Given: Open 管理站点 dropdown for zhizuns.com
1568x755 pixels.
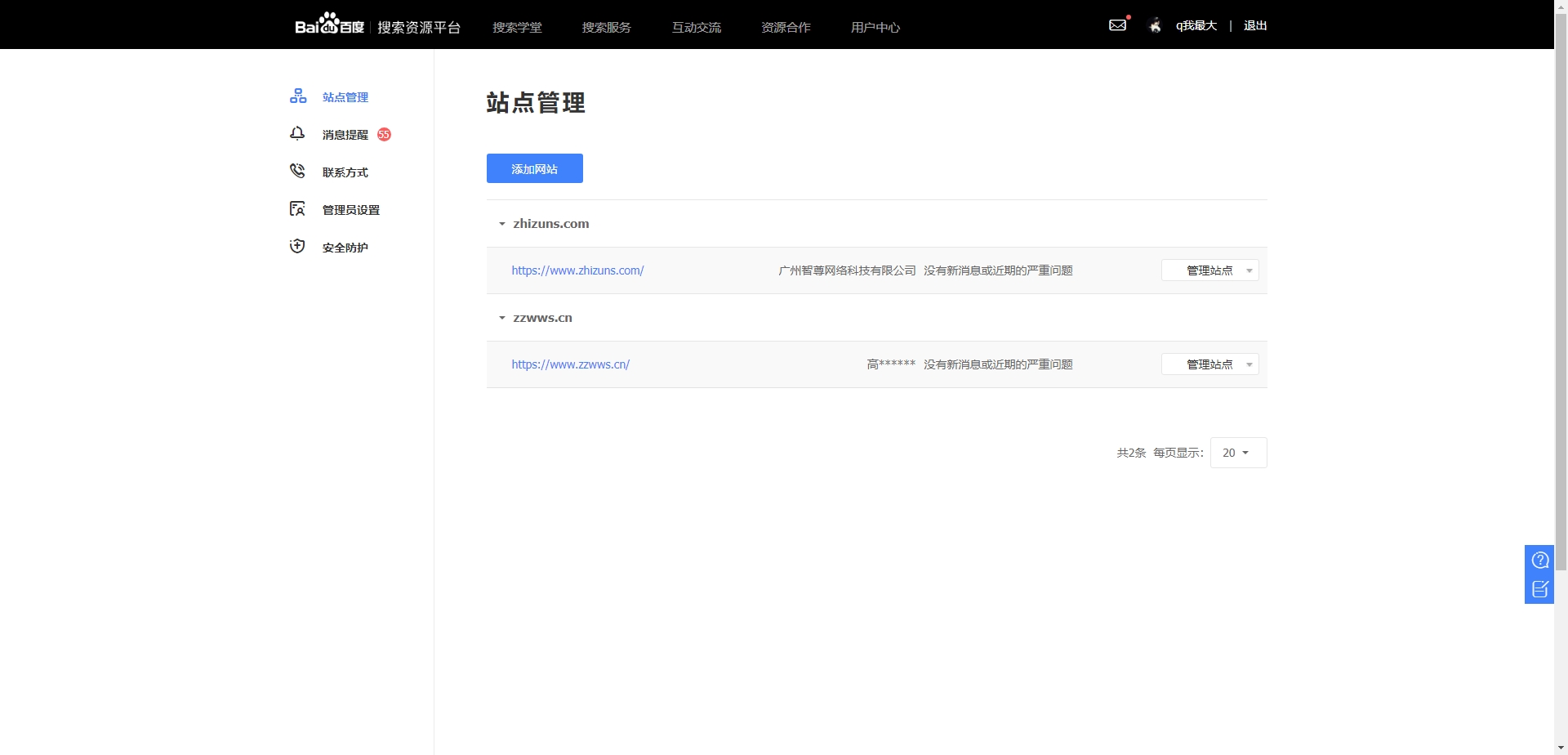Looking at the screenshot, I should pyautogui.click(x=1209, y=270).
